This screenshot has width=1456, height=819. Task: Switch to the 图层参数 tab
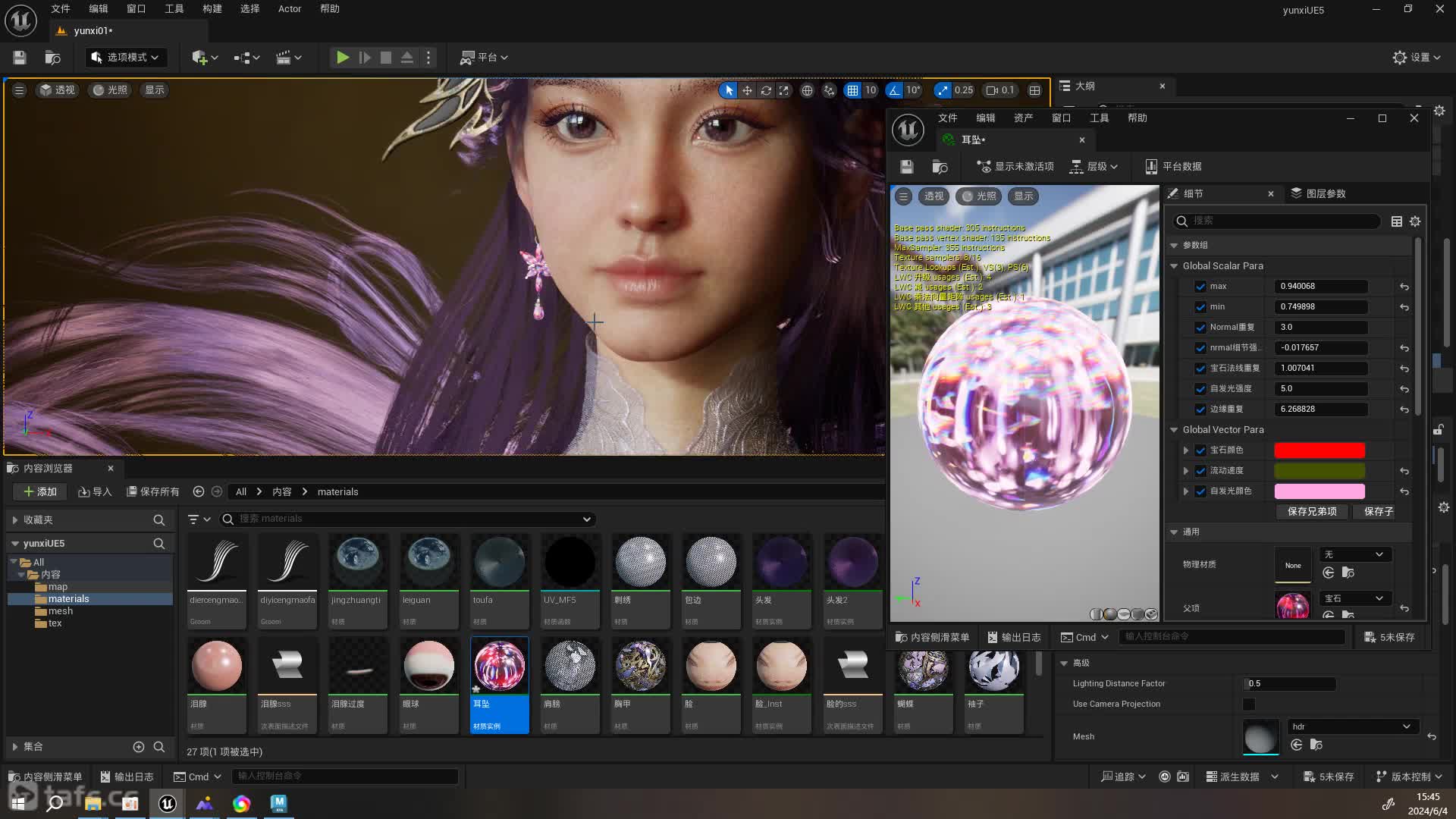click(x=1319, y=194)
